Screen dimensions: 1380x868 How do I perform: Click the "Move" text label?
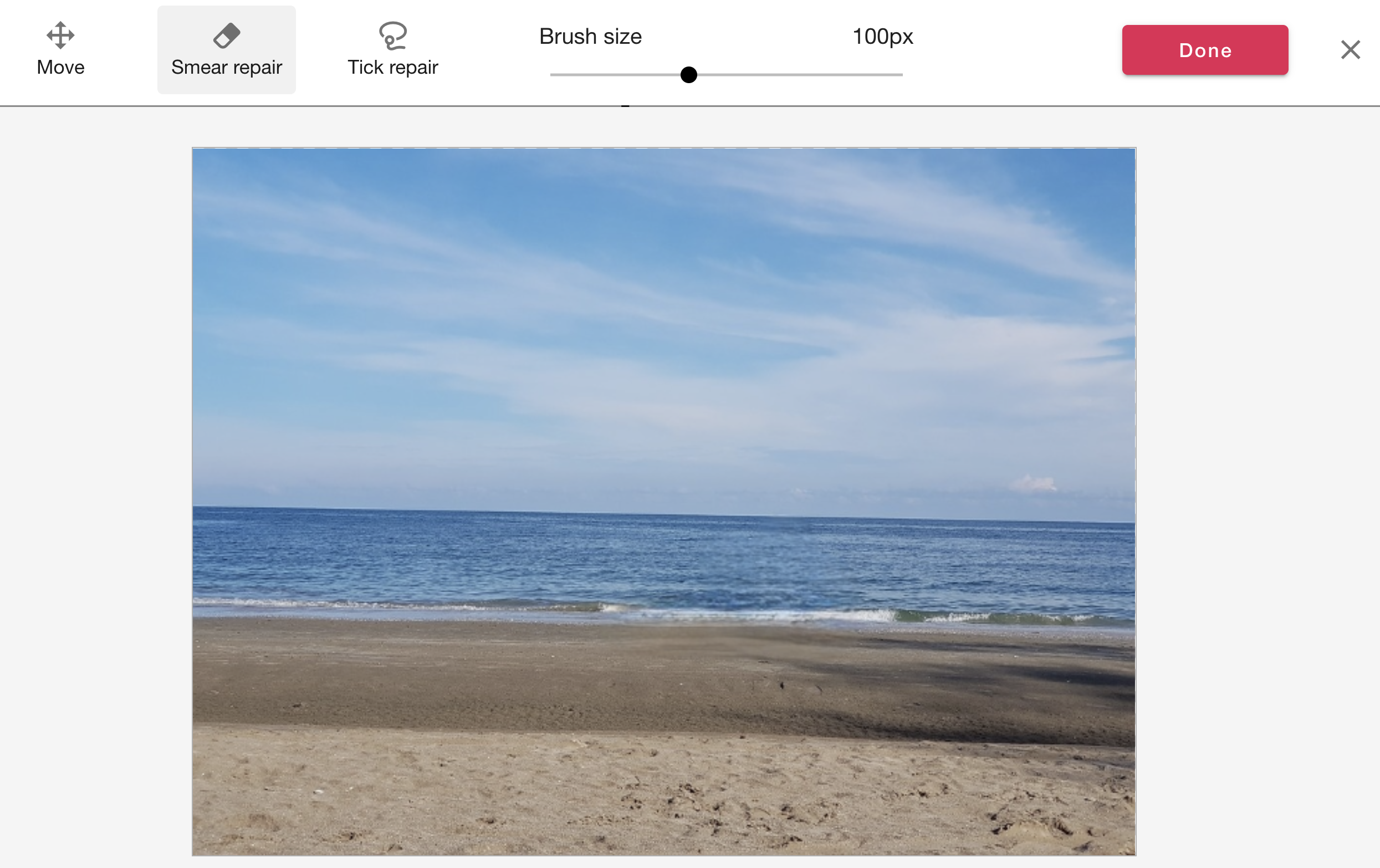click(61, 67)
